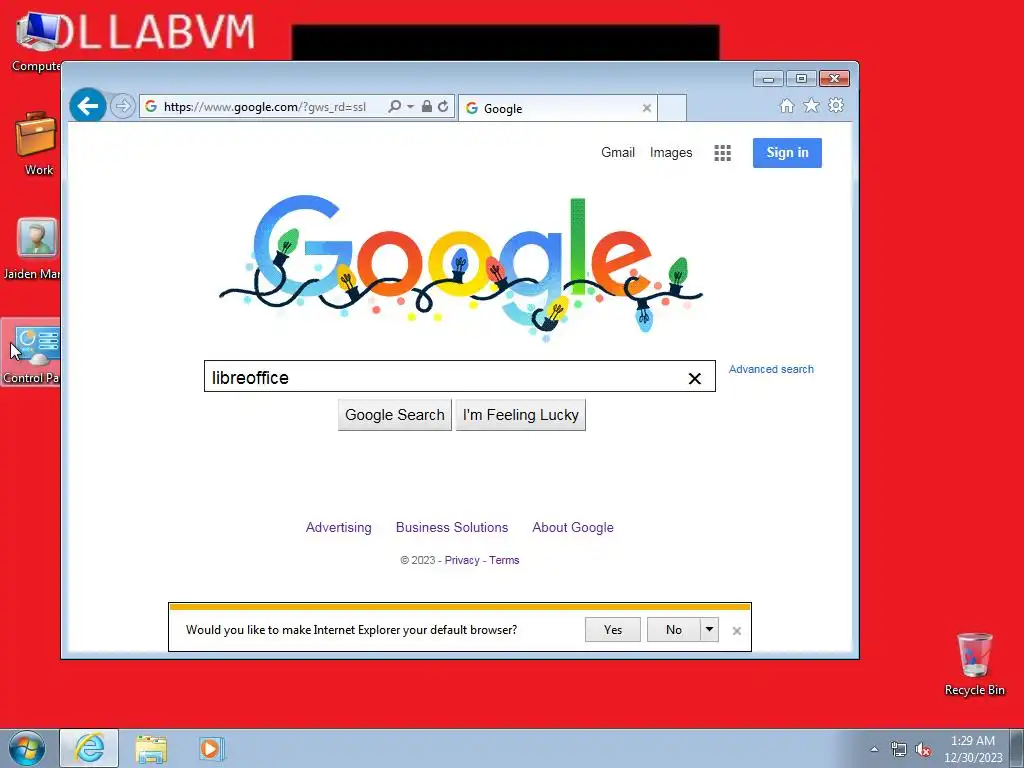1024x768 pixels.
Task: Dismiss the default browser notification bar
Action: (x=737, y=631)
